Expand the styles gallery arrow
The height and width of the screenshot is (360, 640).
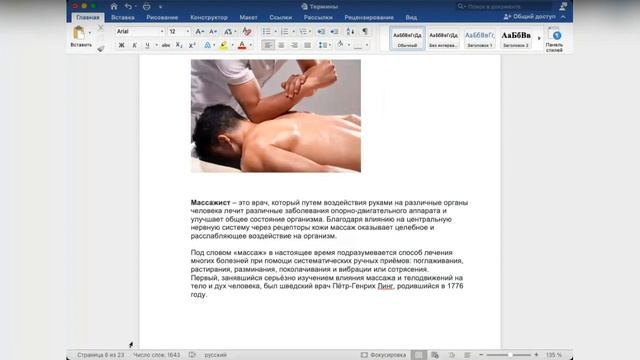point(539,38)
